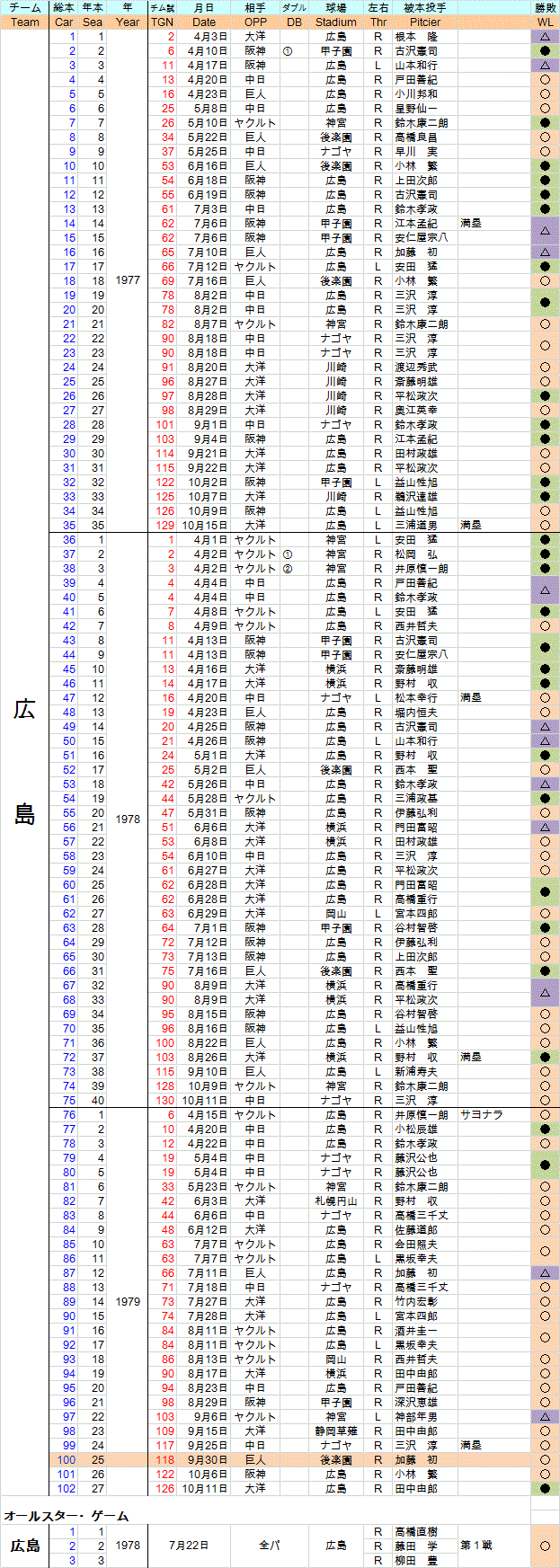Click the '球場' header cell

336,8
